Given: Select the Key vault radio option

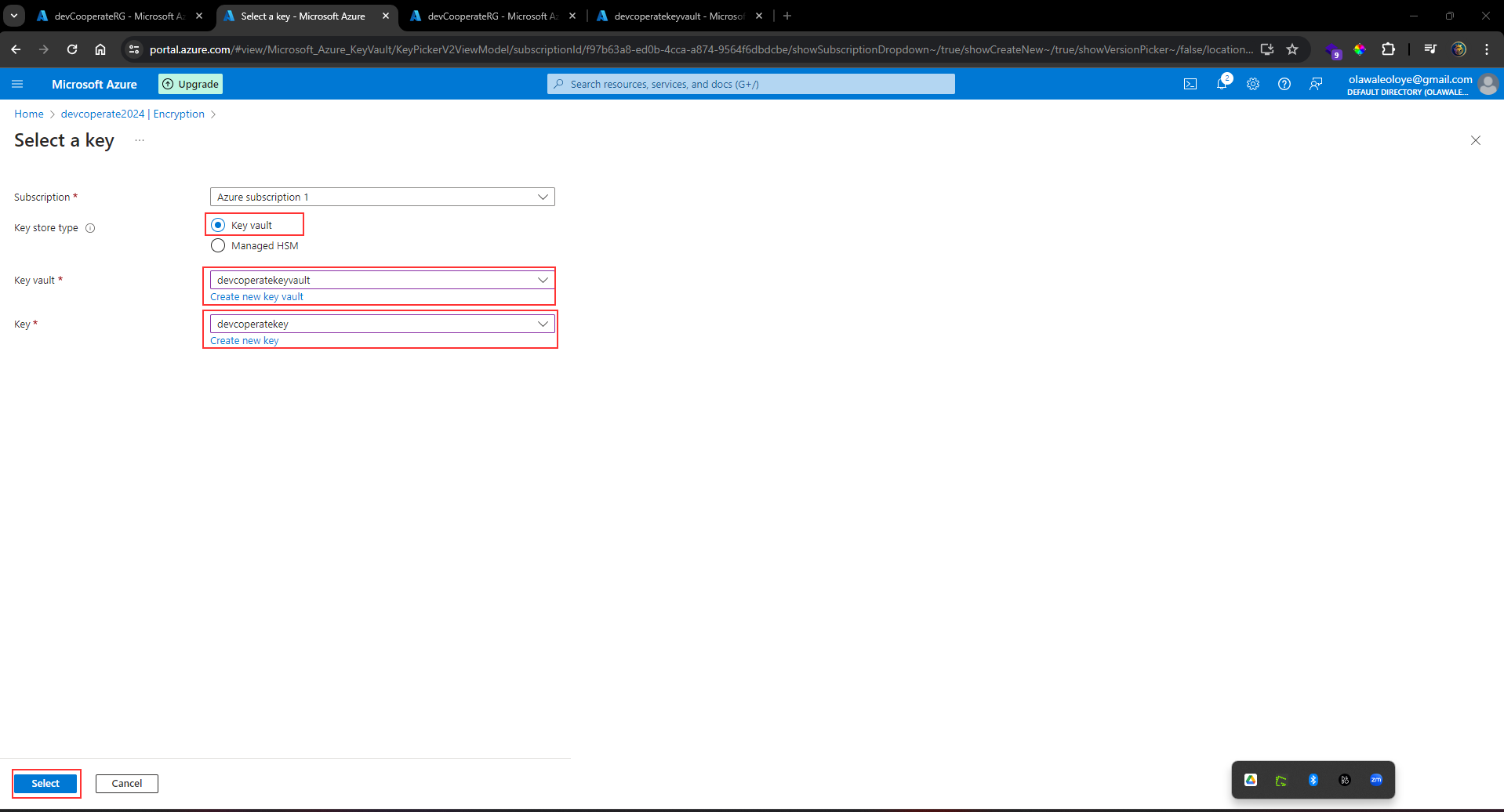Looking at the screenshot, I should [x=218, y=225].
